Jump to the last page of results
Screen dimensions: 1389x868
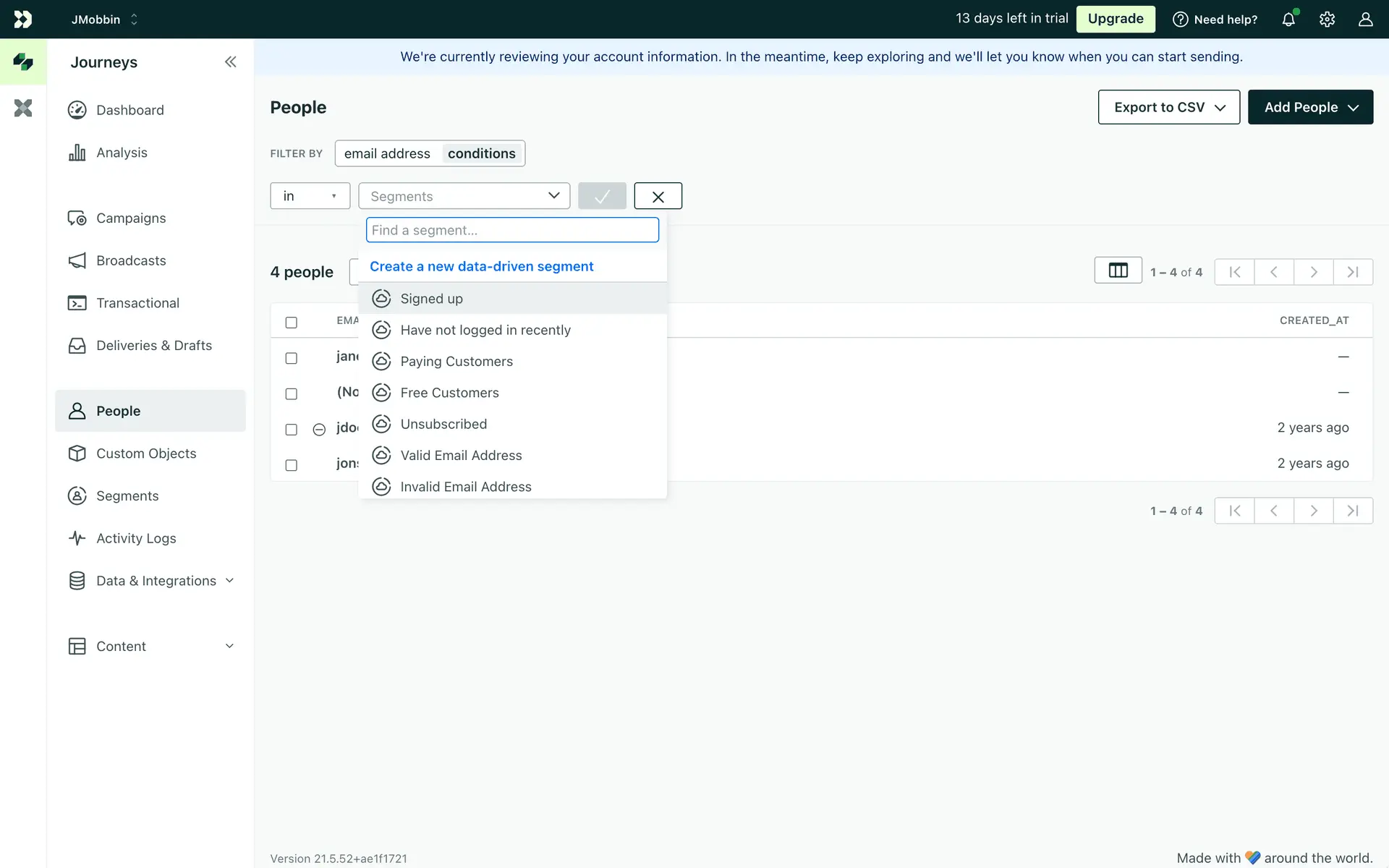coord(1352,272)
